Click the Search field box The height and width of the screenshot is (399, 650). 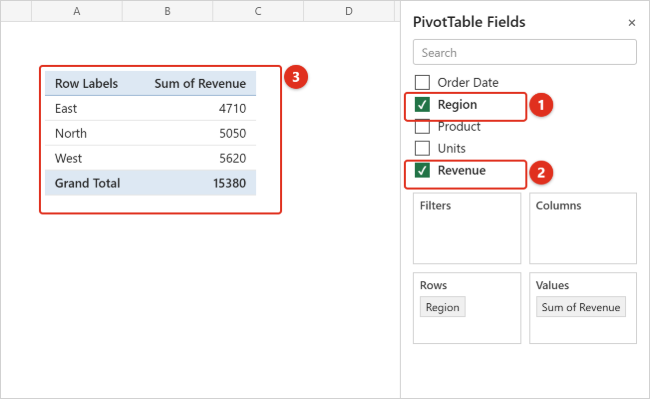tap(524, 52)
